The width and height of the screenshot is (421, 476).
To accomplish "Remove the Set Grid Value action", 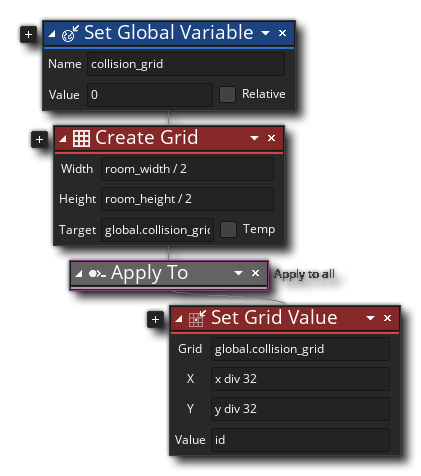I will 387,318.
